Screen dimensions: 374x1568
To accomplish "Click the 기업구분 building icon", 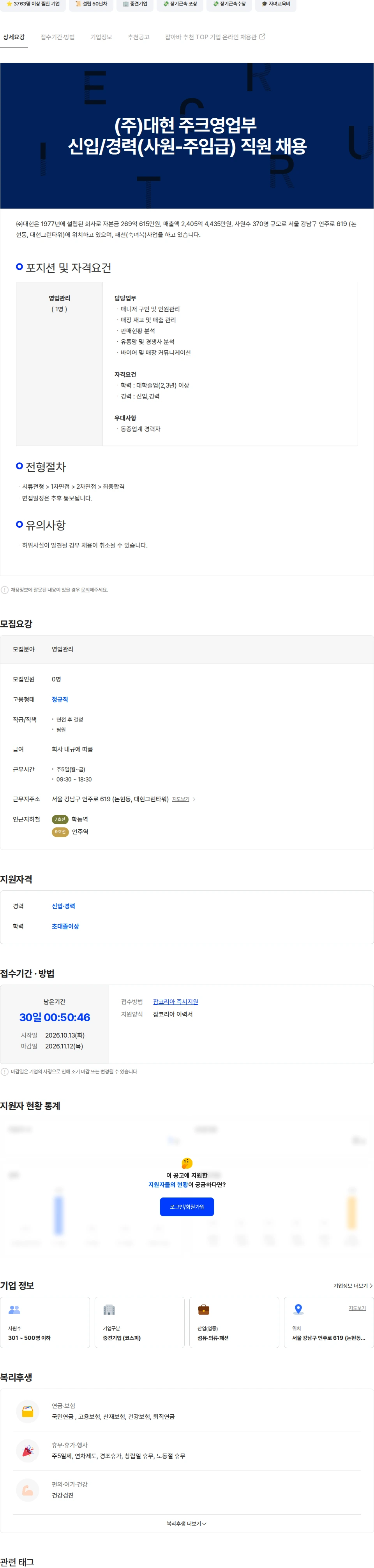I will tap(109, 1309).
